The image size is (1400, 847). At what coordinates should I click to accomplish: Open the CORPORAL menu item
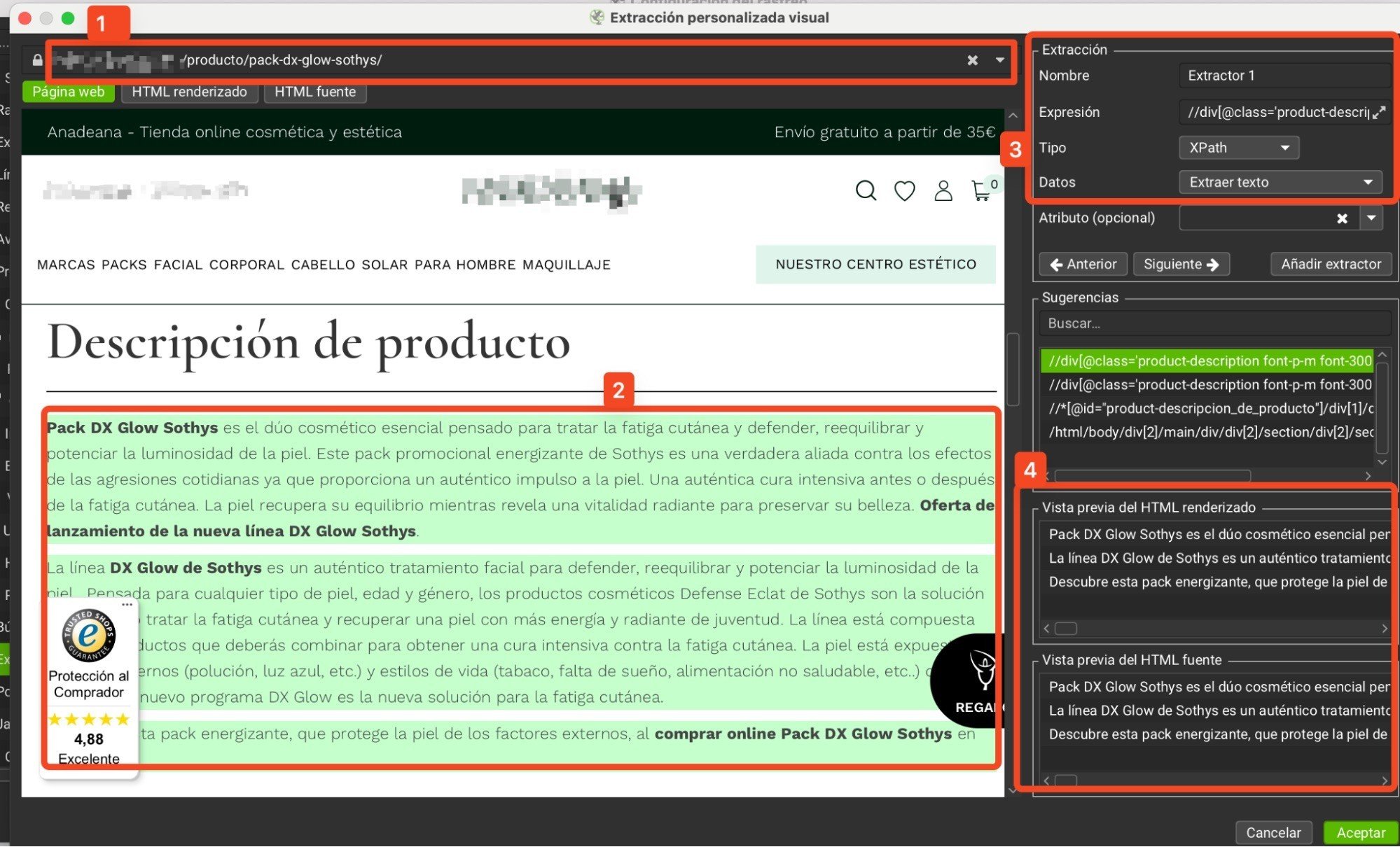[247, 265]
